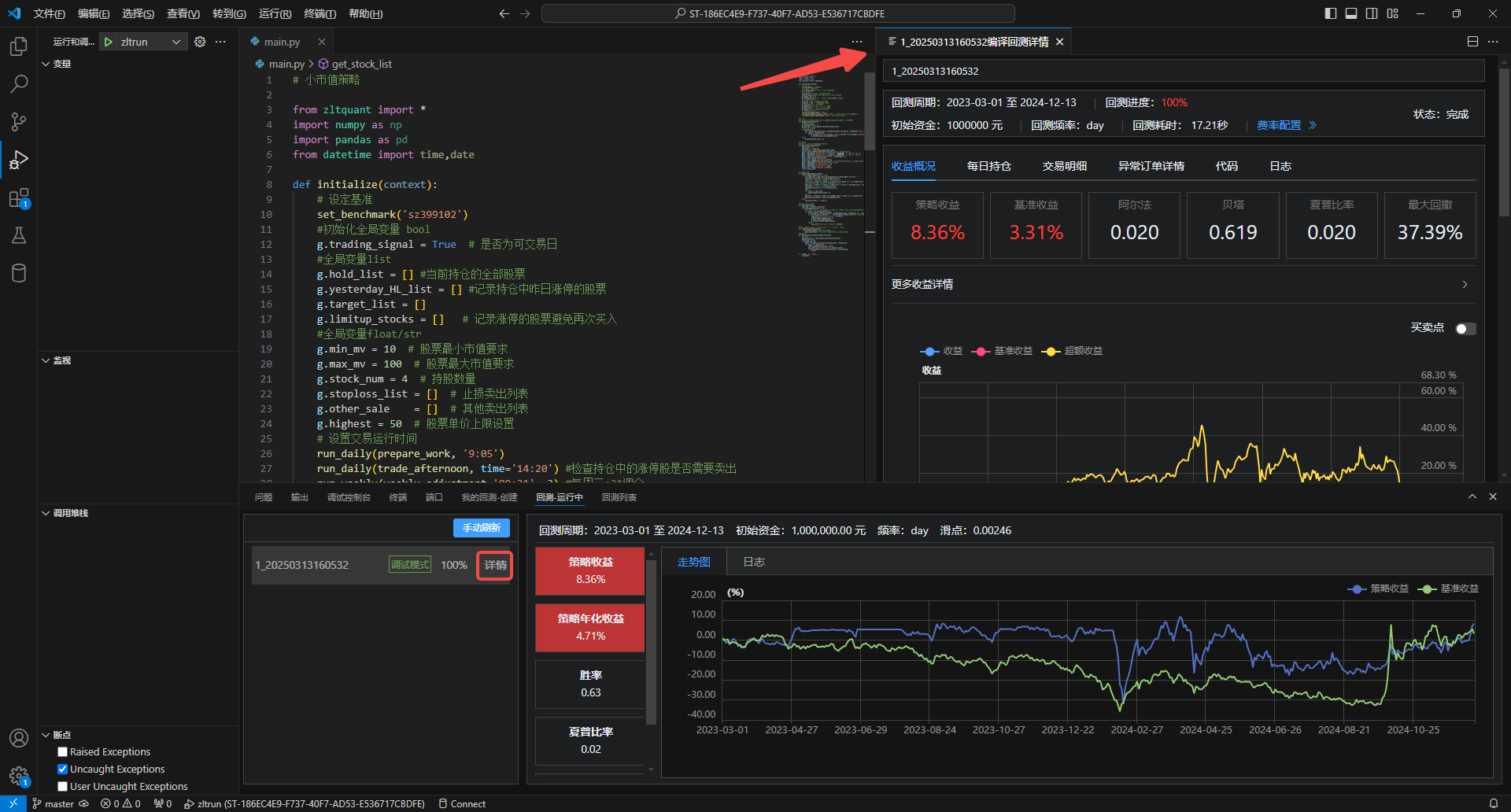Enable Raised Exceptions breakpoint checkbox
This screenshot has height=812, width=1511.
point(63,752)
